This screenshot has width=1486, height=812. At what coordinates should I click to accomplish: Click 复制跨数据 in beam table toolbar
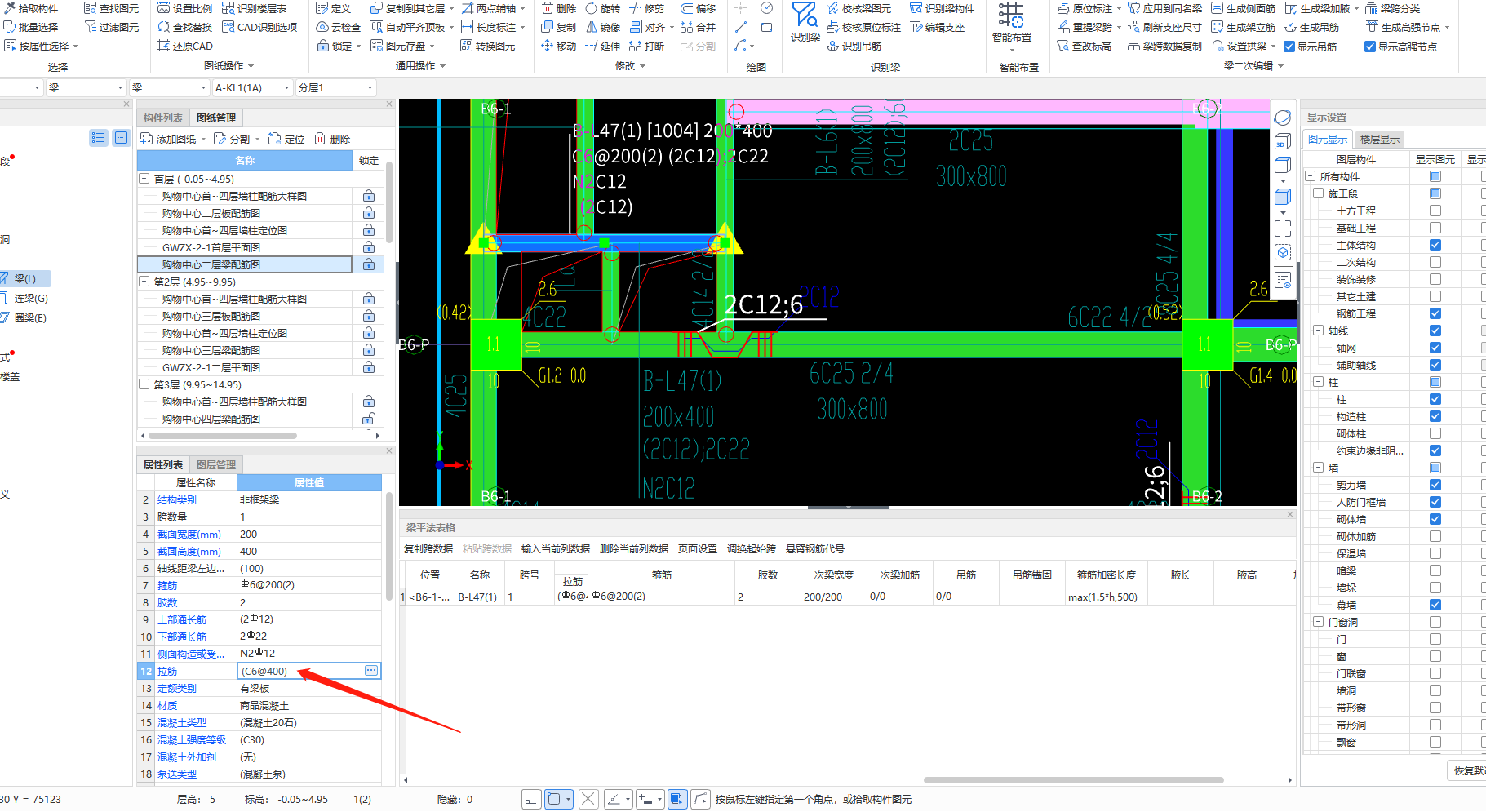pos(428,549)
